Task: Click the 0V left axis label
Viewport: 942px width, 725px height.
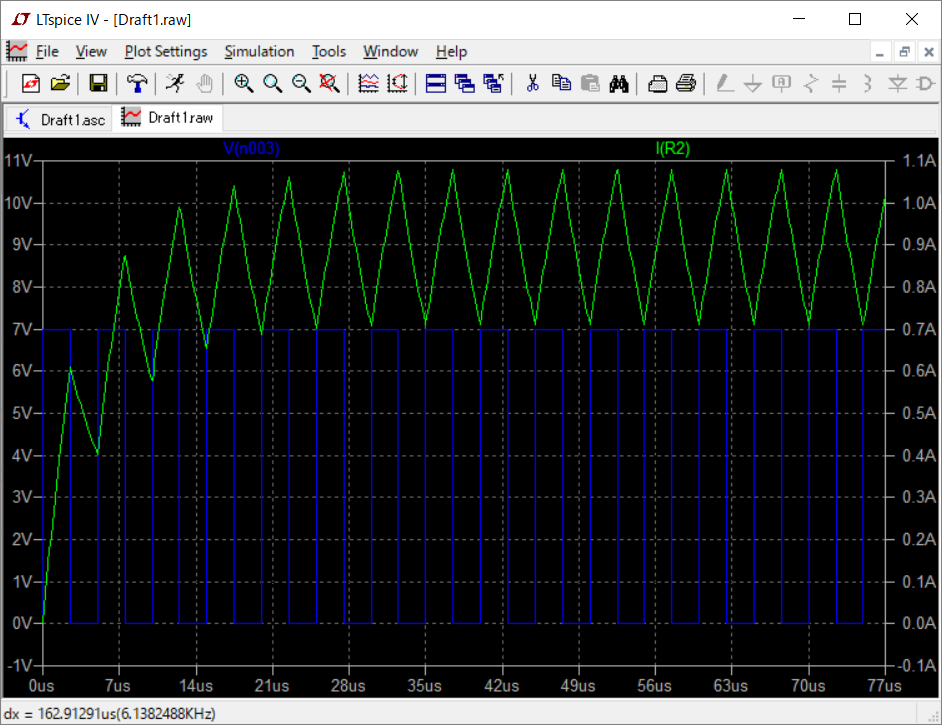Action: click(x=22, y=623)
